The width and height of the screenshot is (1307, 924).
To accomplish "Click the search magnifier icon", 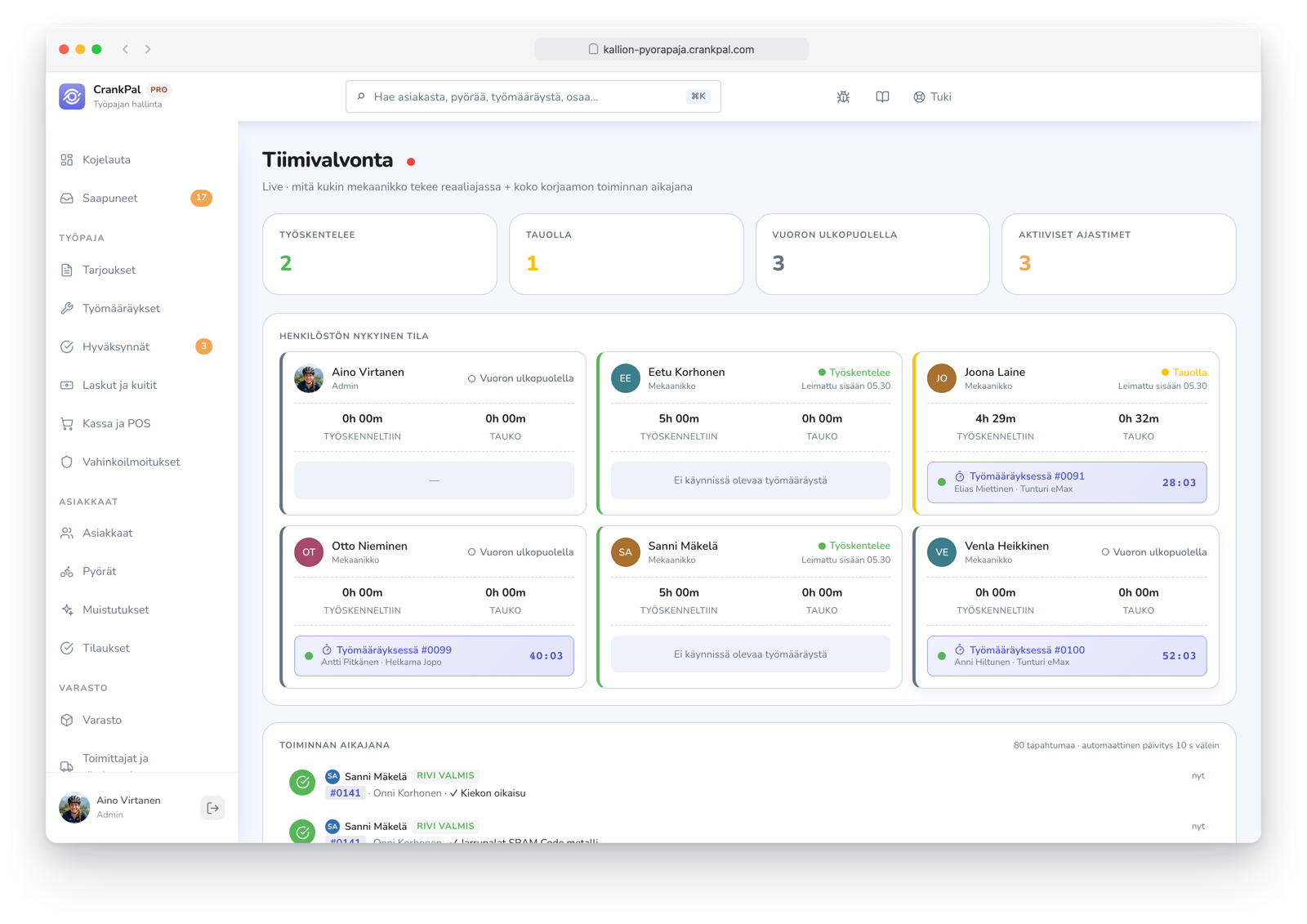I will point(361,96).
